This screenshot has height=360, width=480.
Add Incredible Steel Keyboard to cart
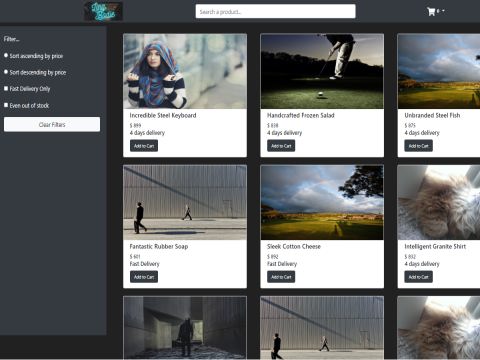coord(144,146)
